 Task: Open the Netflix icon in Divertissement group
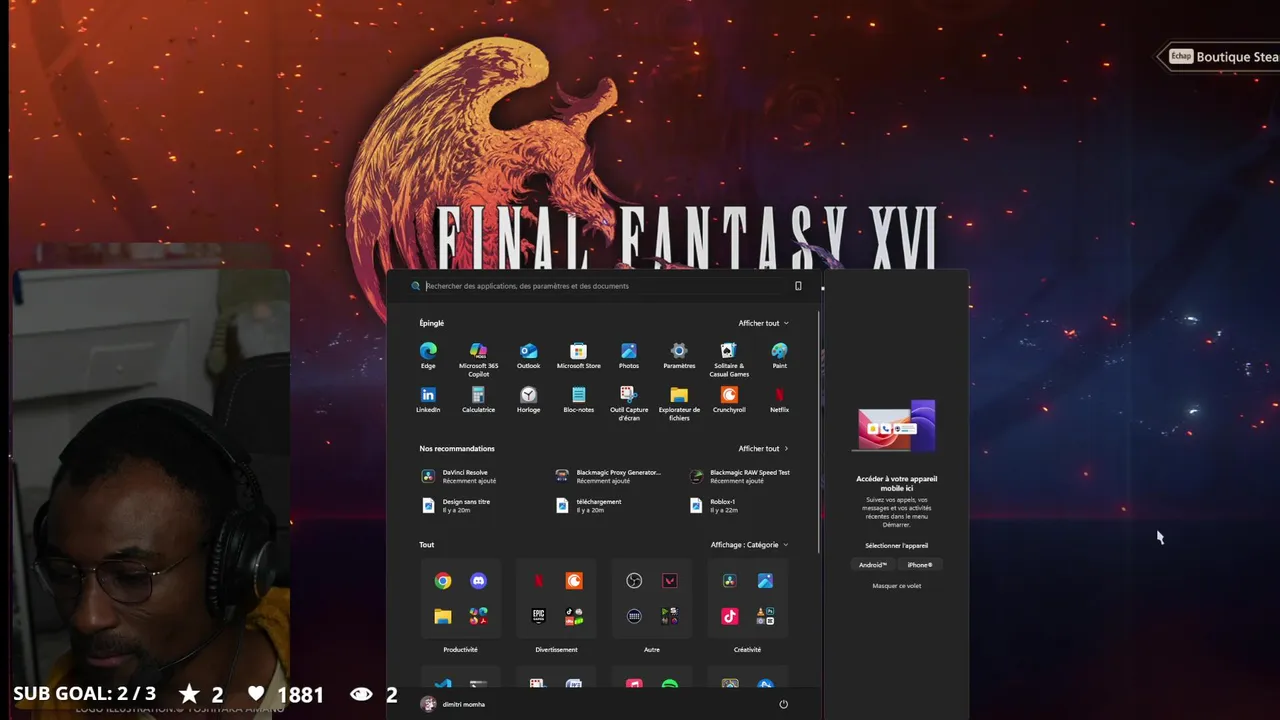(539, 581)
